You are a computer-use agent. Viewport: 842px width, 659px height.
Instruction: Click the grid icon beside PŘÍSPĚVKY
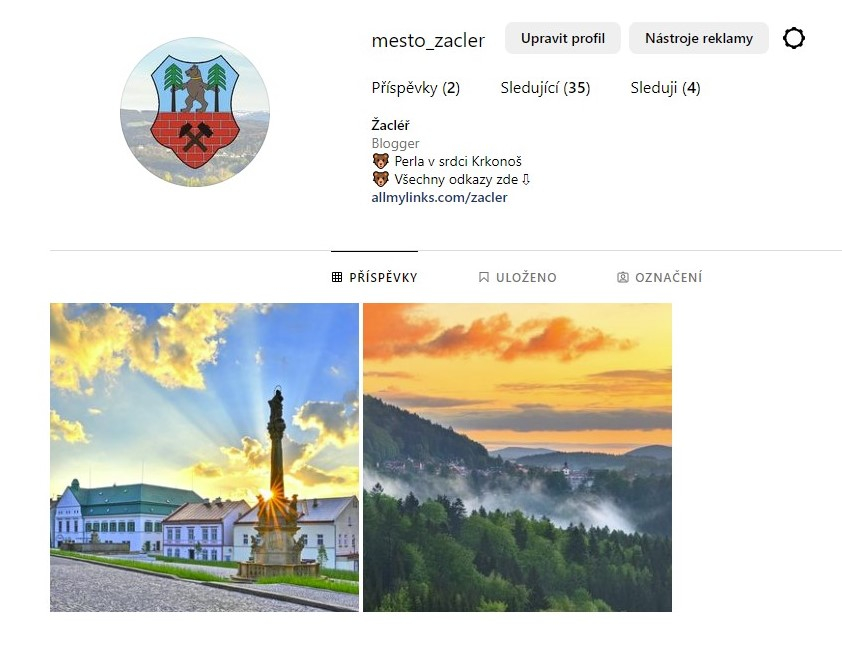pyautogui.click(x=337, y=277)
